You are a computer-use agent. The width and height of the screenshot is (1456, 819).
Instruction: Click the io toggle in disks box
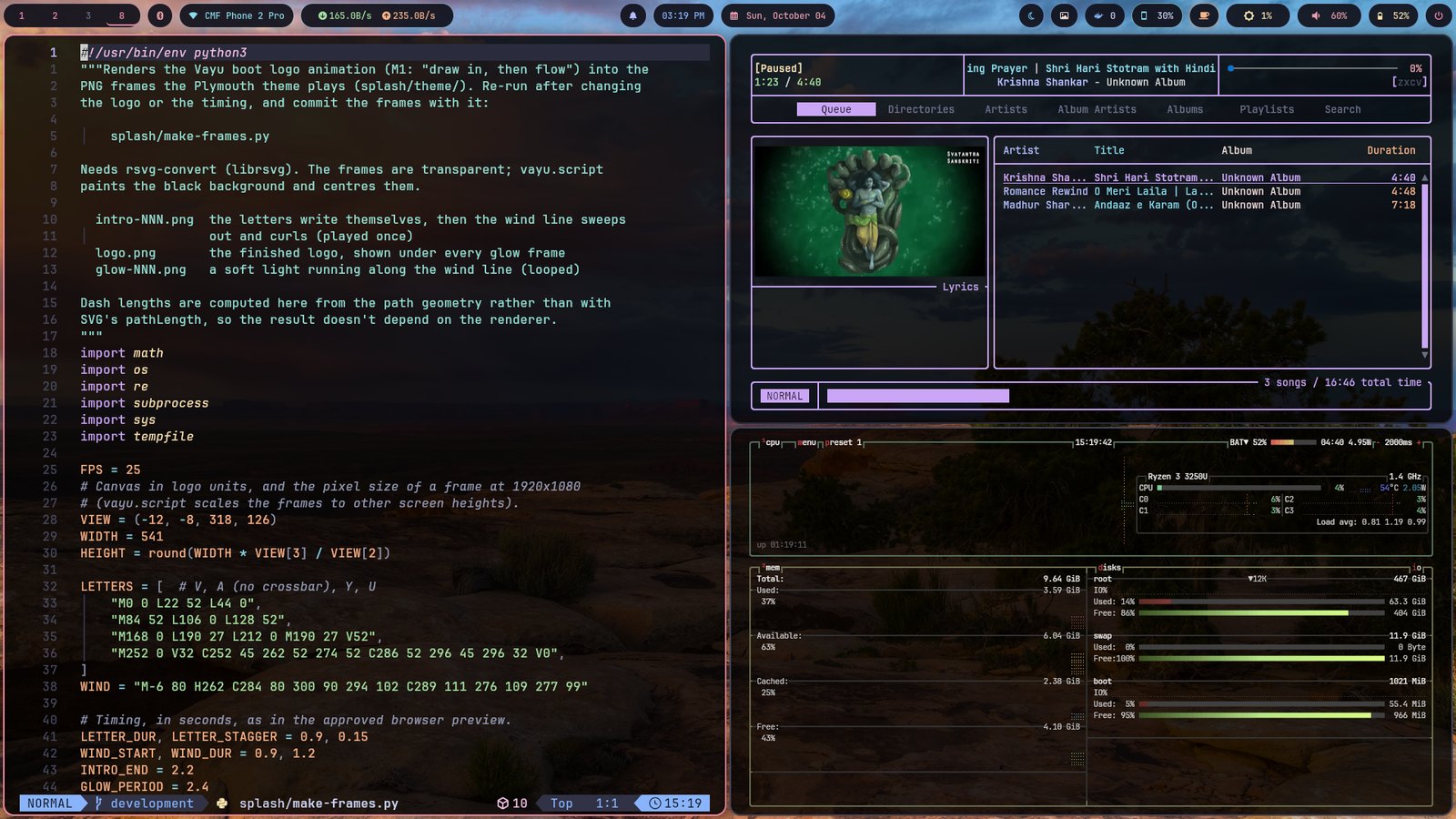click(x=1417, y=568)
